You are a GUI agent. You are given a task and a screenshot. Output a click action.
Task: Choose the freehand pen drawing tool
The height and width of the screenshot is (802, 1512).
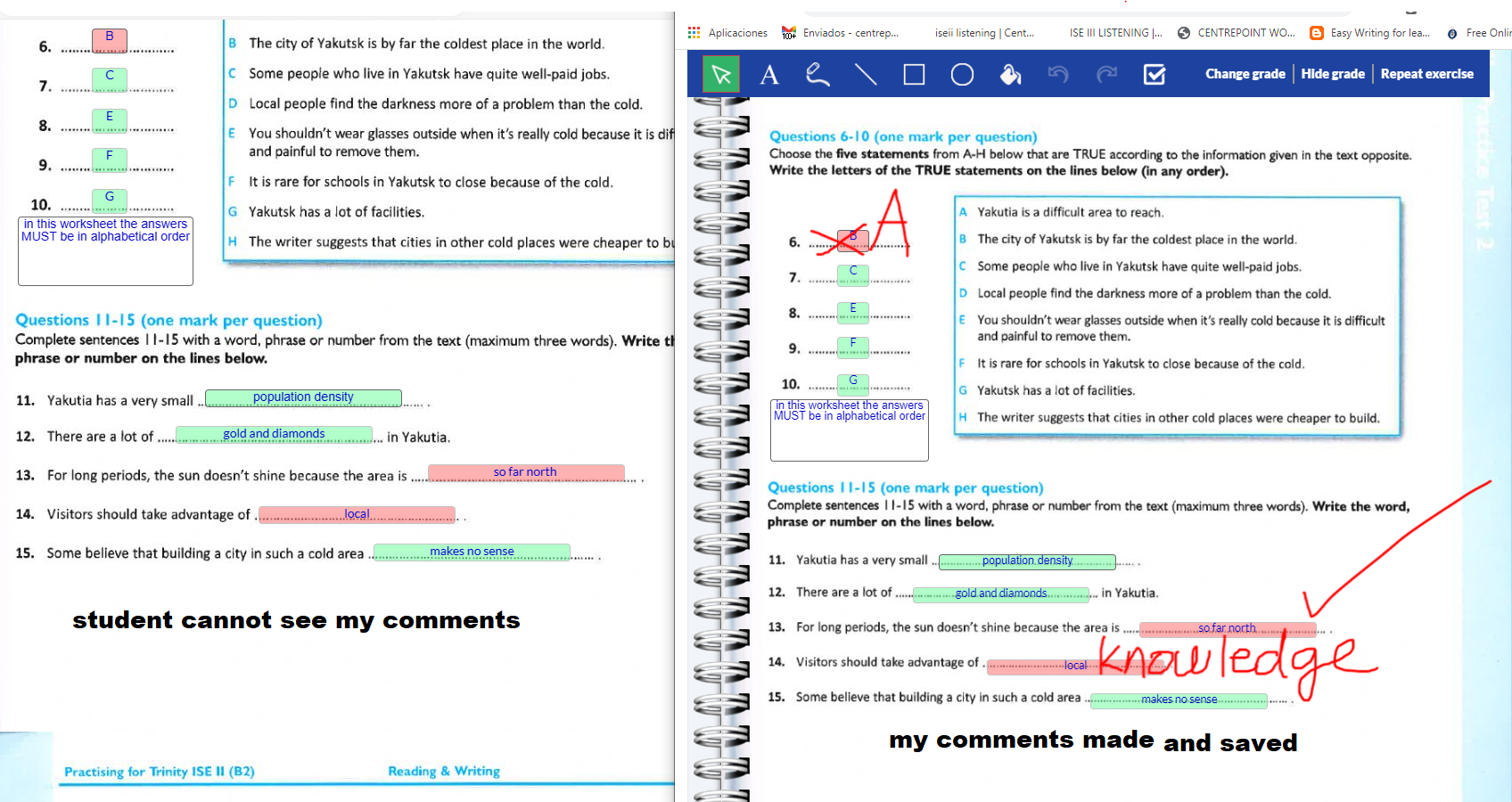point(817,74)
